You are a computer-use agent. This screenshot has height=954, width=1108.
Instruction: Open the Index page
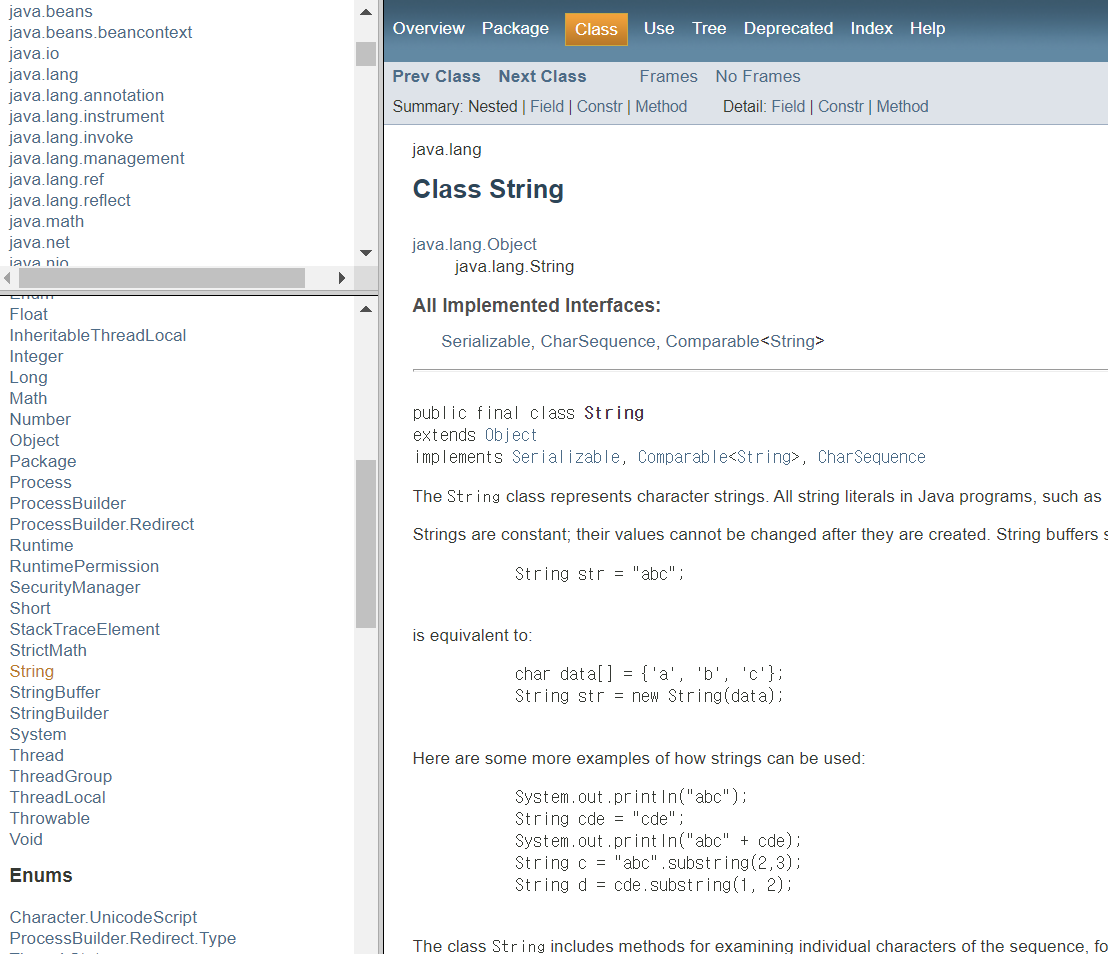[x=871, y=28]
